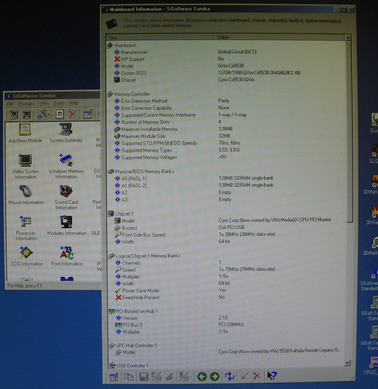Open Processes Information module

click(26, 228)
